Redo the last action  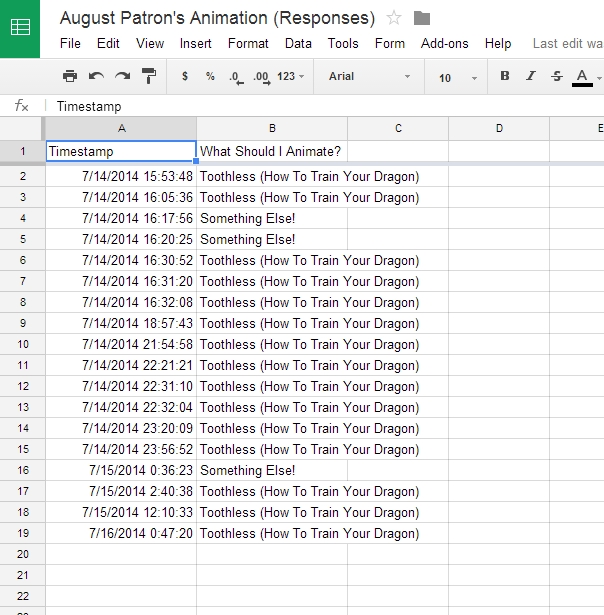122,76
